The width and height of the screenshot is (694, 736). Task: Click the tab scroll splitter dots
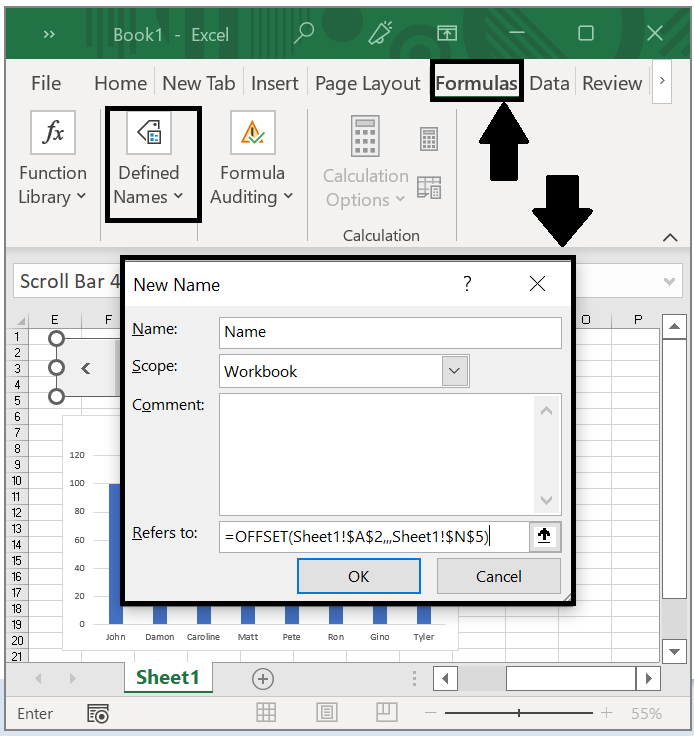[x=414, y=678]
